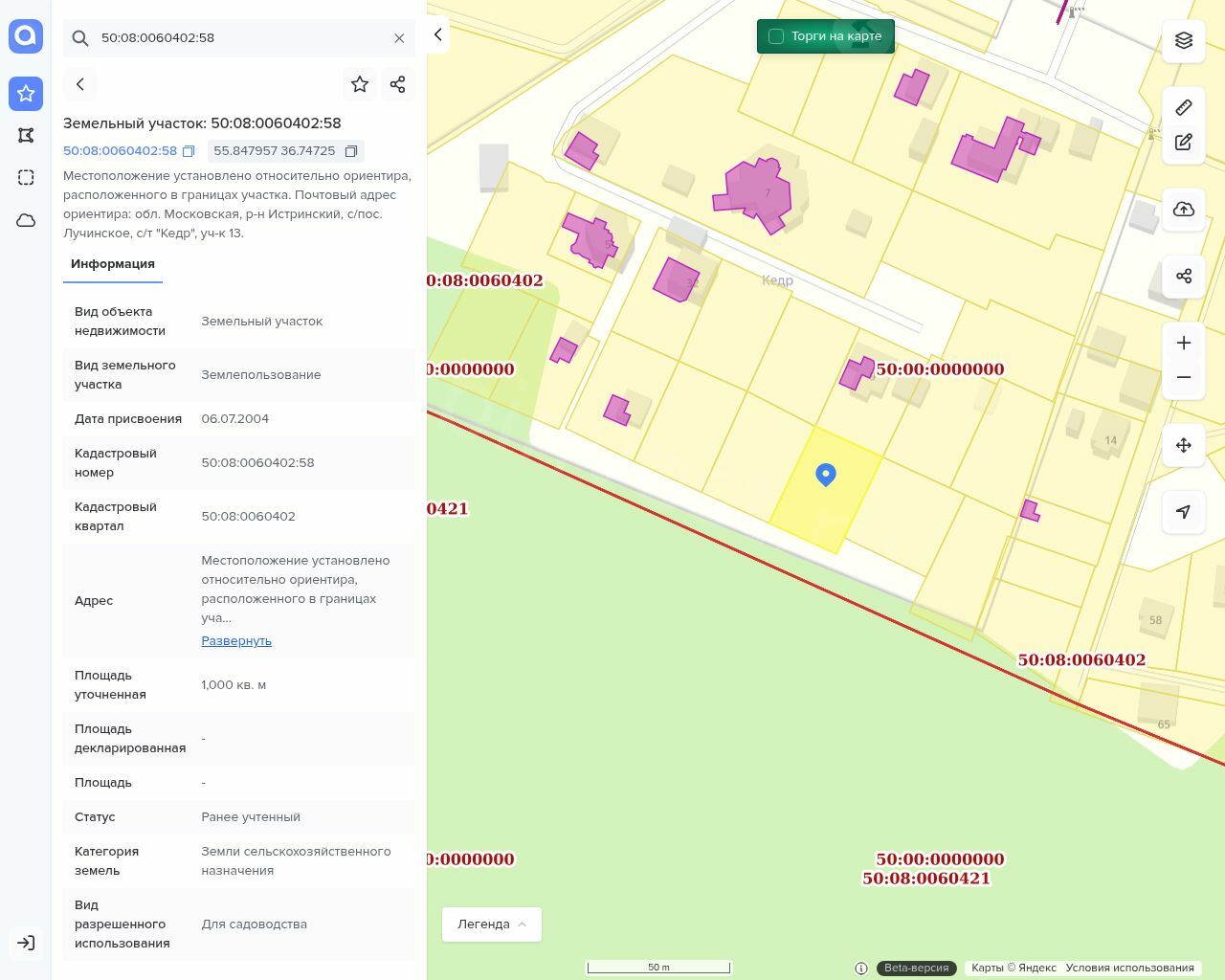Open the draw and edit tool
The image size is (1225, 980).
[1184, 143]
